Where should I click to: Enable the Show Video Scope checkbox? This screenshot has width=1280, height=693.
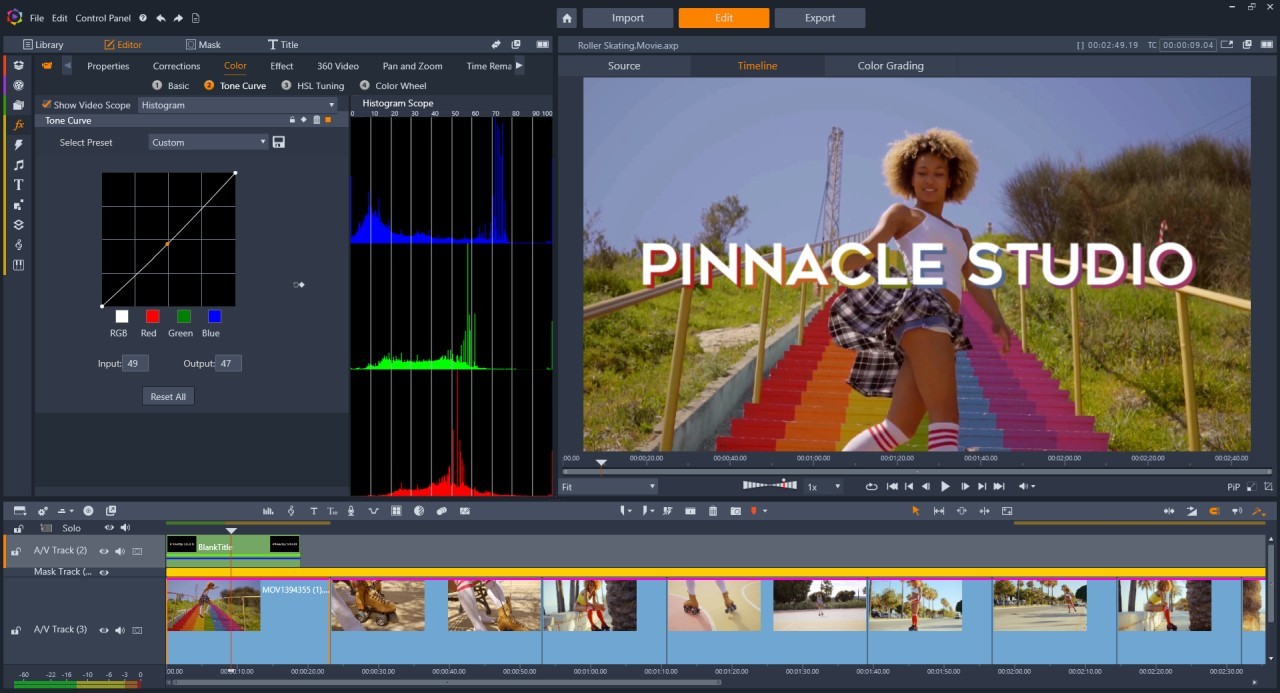45,104
